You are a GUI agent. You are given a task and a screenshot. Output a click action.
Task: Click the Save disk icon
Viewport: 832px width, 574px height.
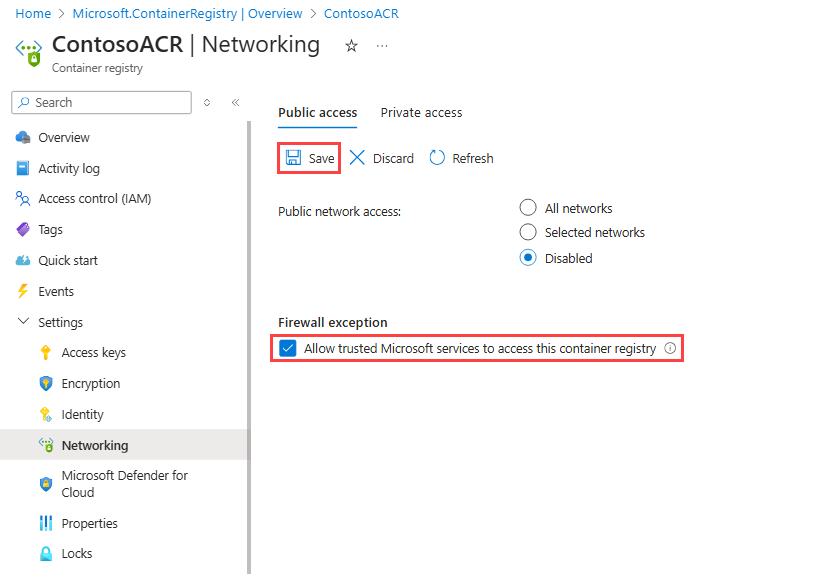click(x=293, y=158)
